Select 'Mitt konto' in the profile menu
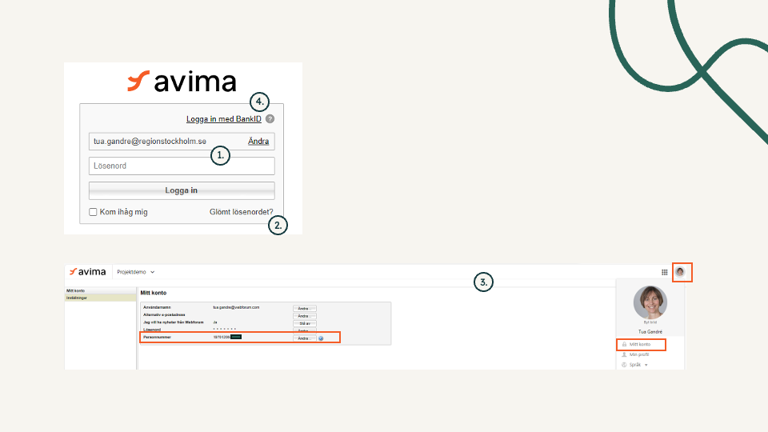The height and width of the screenshot is (432, 768). click(639, 344)
